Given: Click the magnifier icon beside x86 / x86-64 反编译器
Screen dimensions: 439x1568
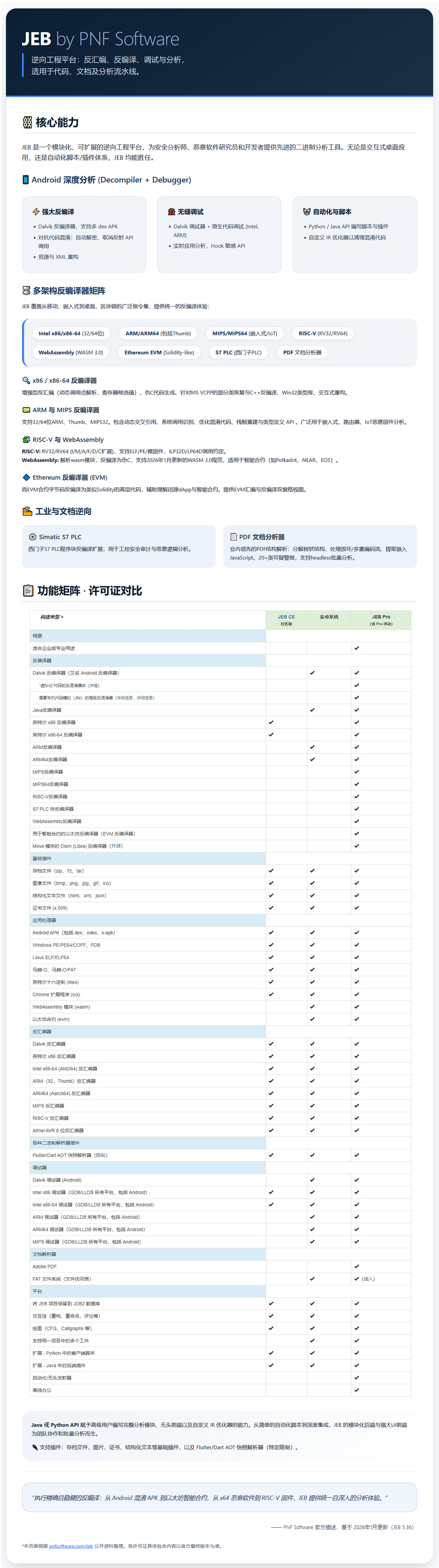Looking at the screenshot, I should (26, 380).
